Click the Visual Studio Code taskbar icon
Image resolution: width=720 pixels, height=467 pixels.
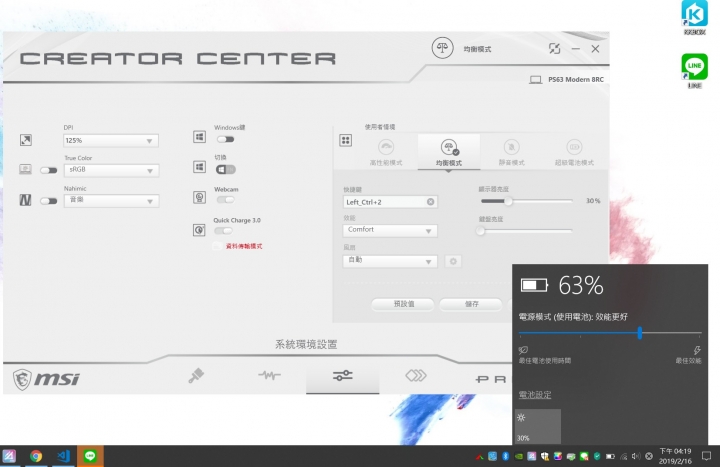click(63, 456)
